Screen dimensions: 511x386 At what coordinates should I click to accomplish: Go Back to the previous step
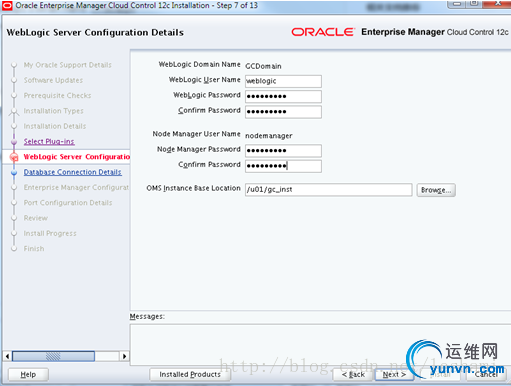pos(353,375)
